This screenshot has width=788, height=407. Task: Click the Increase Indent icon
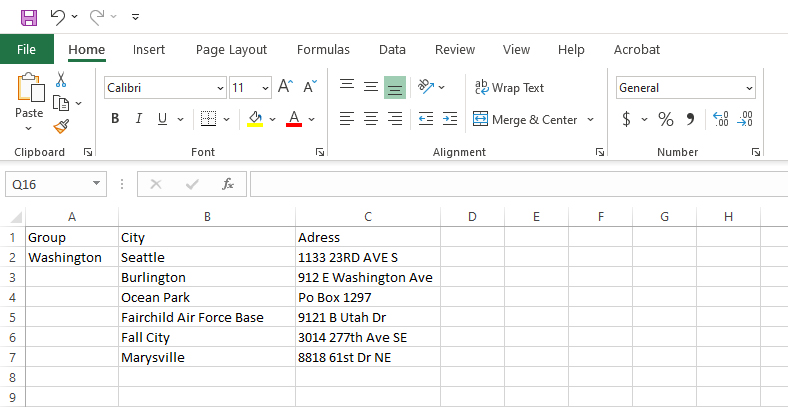450,119
